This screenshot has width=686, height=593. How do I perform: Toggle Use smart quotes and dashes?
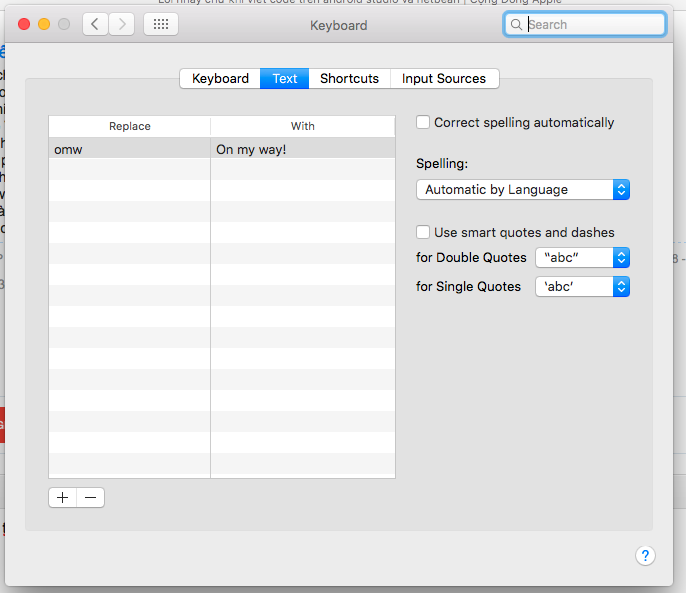pyautogui.click(x=423, y=232)
